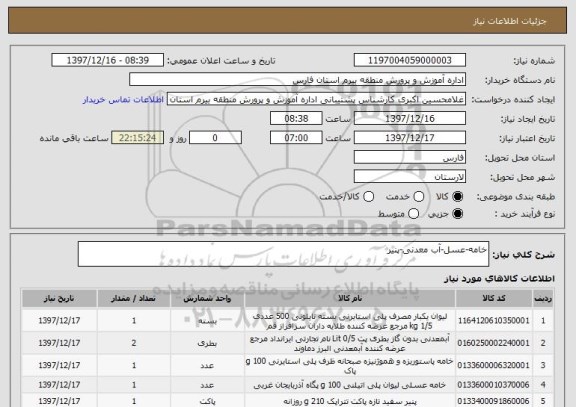
Task: Select product code 0160250002240001 row
Action: coord(287,343)
